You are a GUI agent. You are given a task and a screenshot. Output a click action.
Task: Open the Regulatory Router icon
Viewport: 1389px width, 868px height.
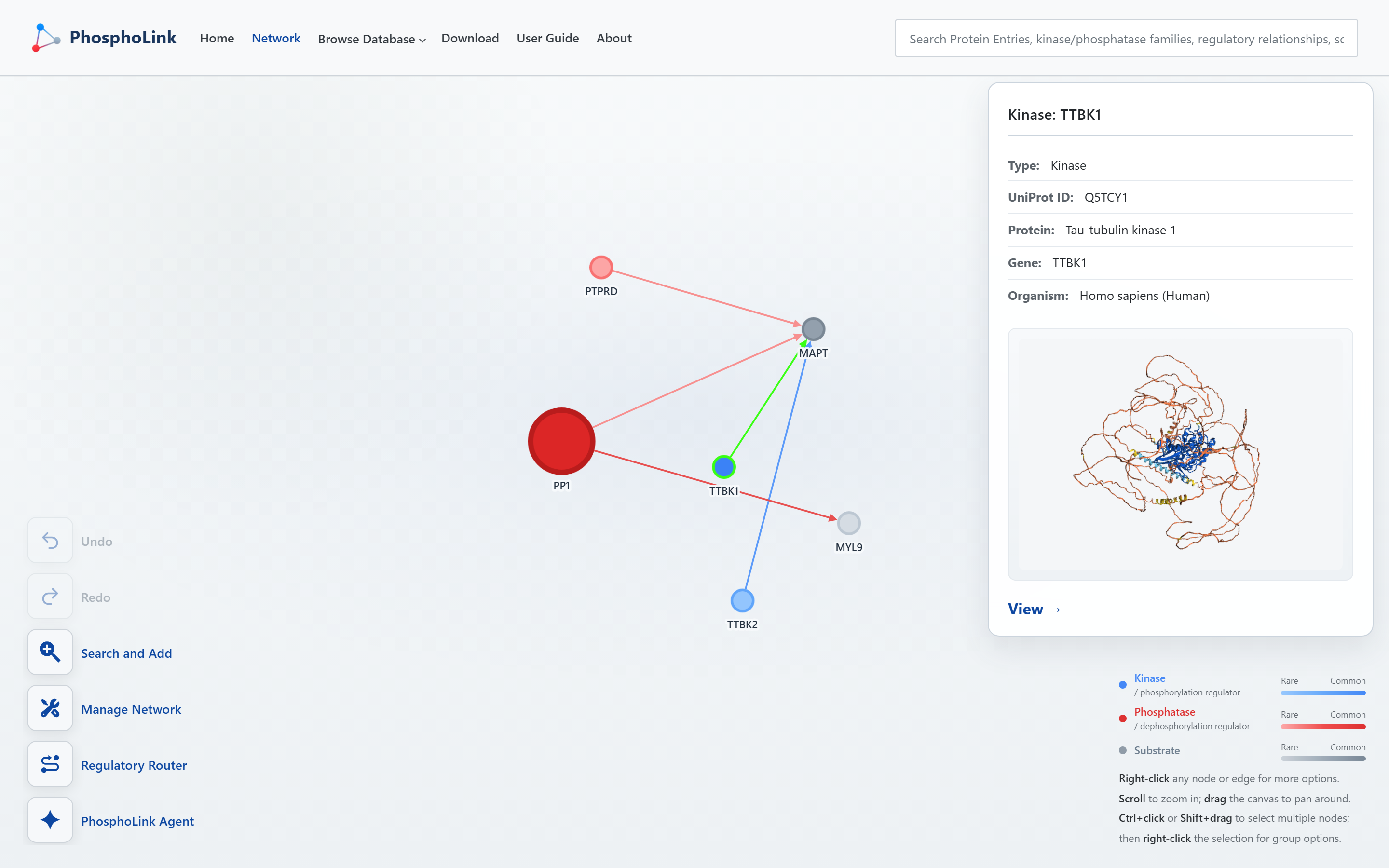pyautogui.click(x=50, y=764)
